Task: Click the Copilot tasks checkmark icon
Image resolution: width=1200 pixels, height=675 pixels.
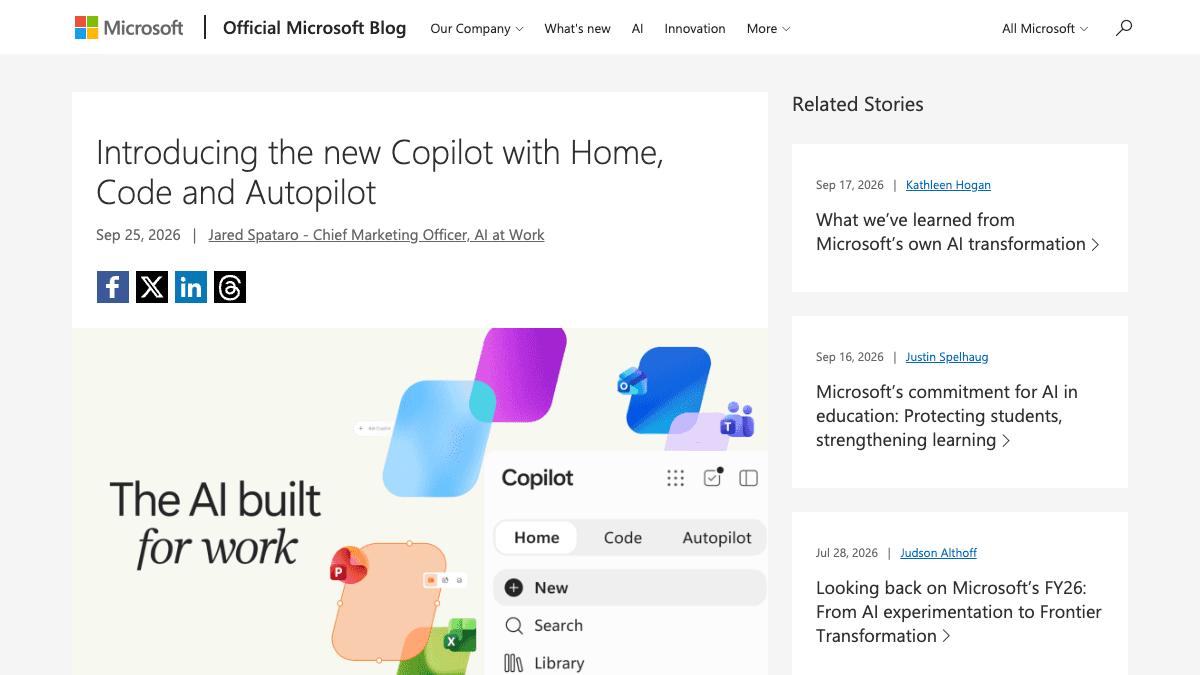Action: pyautogui.click(x=713, y=477)
